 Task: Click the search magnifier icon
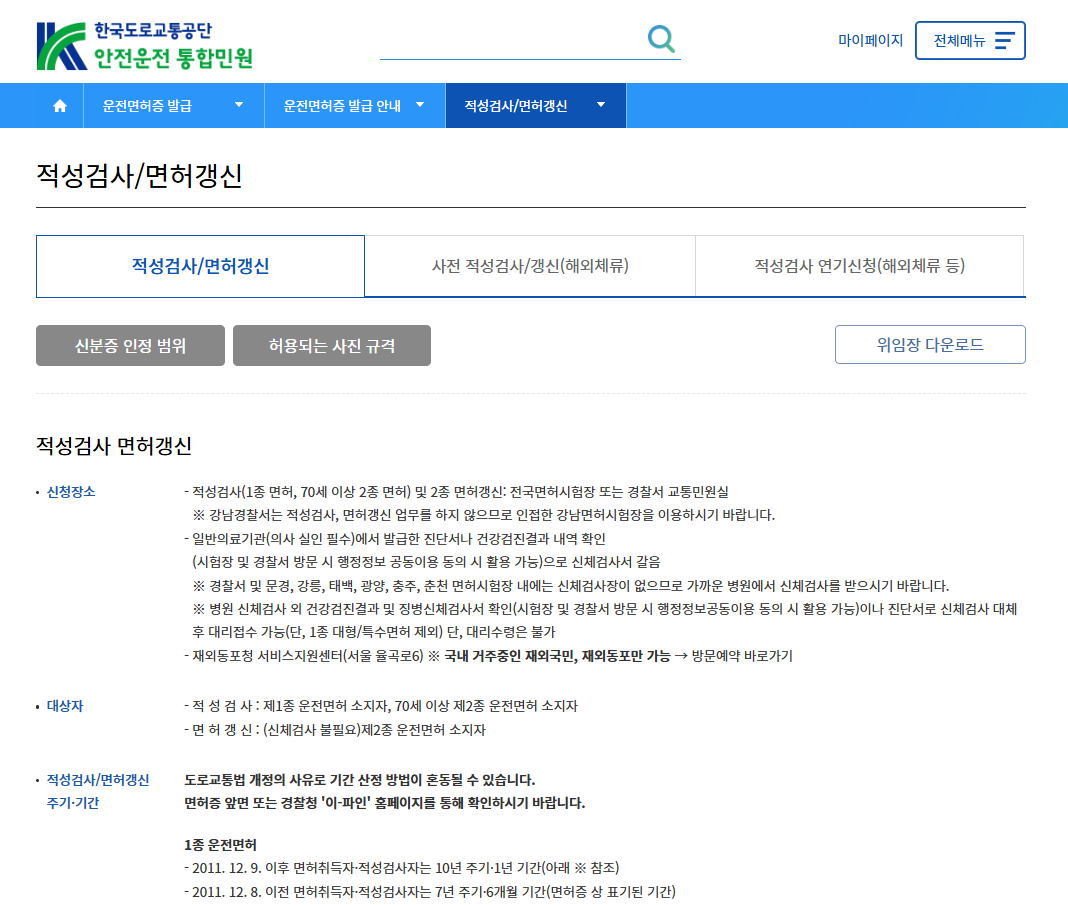(x=660, y=40)
